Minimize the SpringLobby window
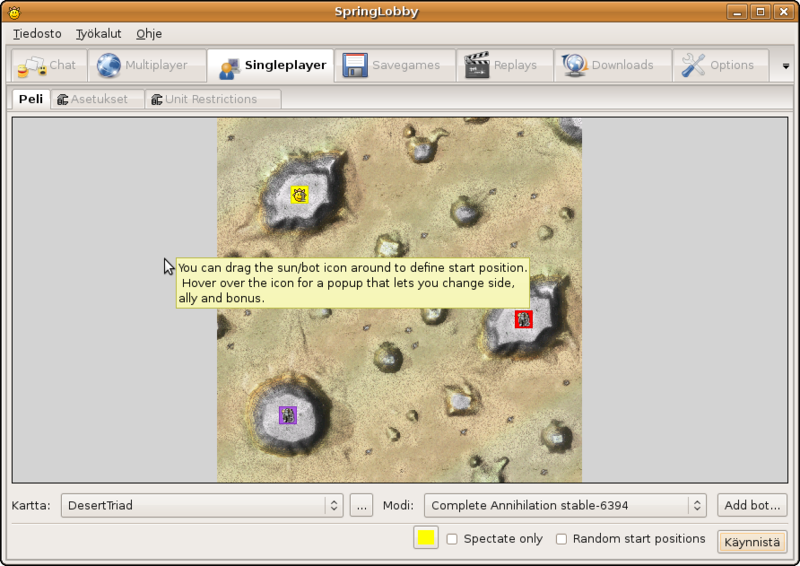Viewport: 800px width, 566px height. 737,12
